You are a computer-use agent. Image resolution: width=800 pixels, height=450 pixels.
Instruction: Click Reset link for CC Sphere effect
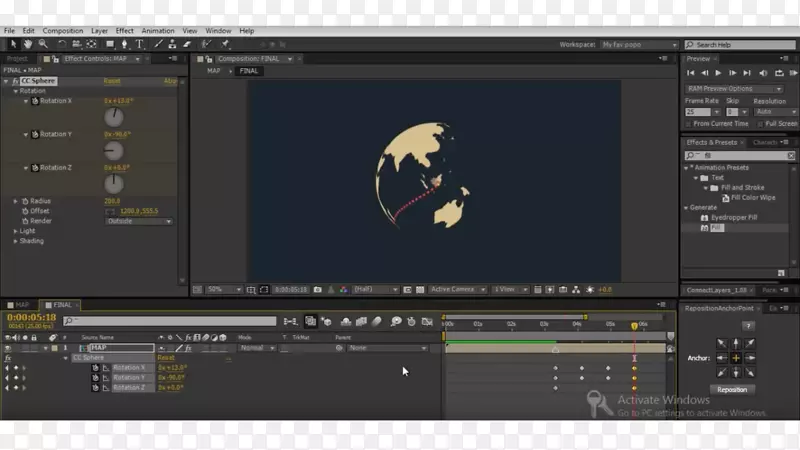point(112,81)
